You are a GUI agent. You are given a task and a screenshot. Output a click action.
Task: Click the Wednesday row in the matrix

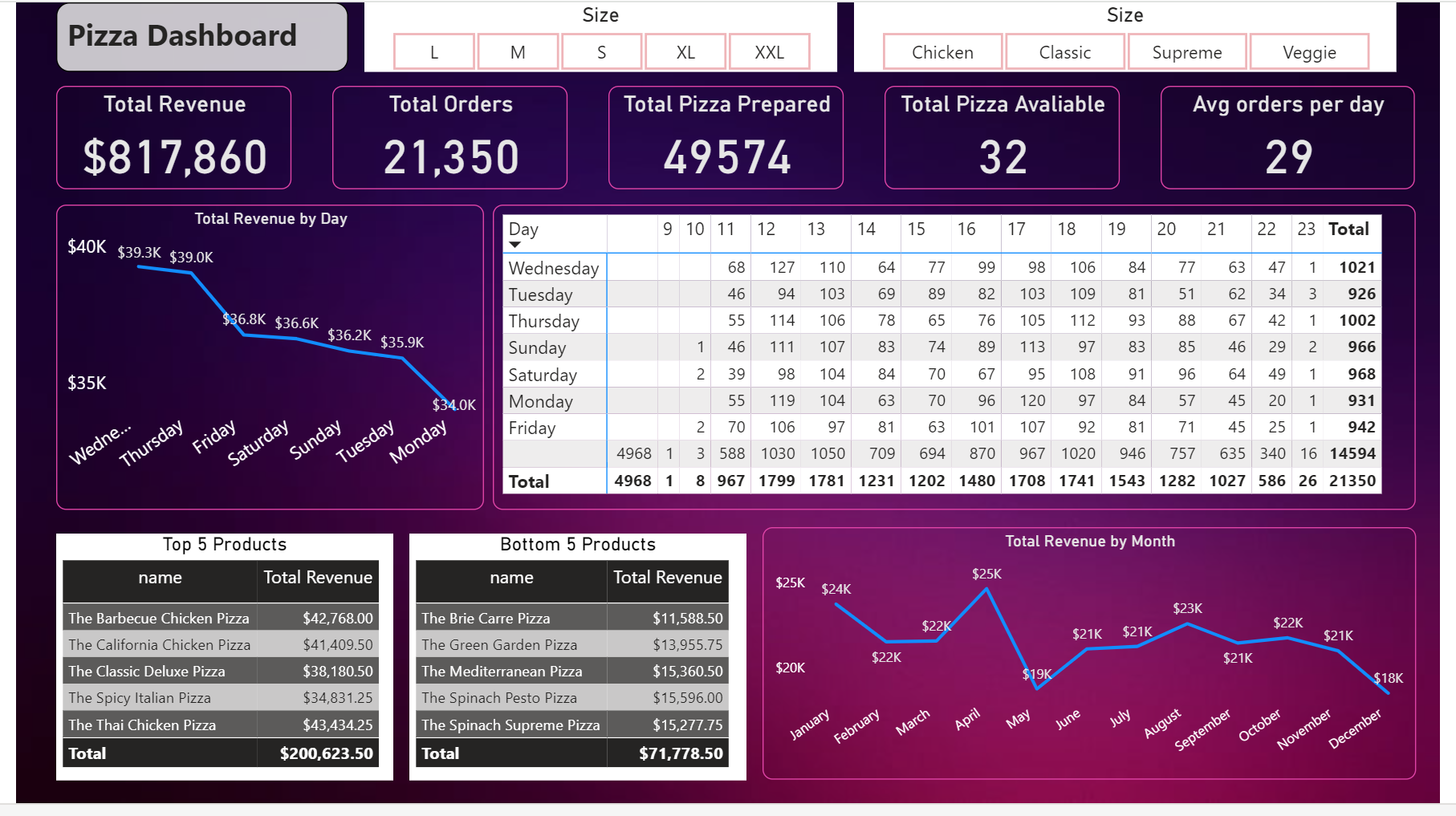pos(553,268)
